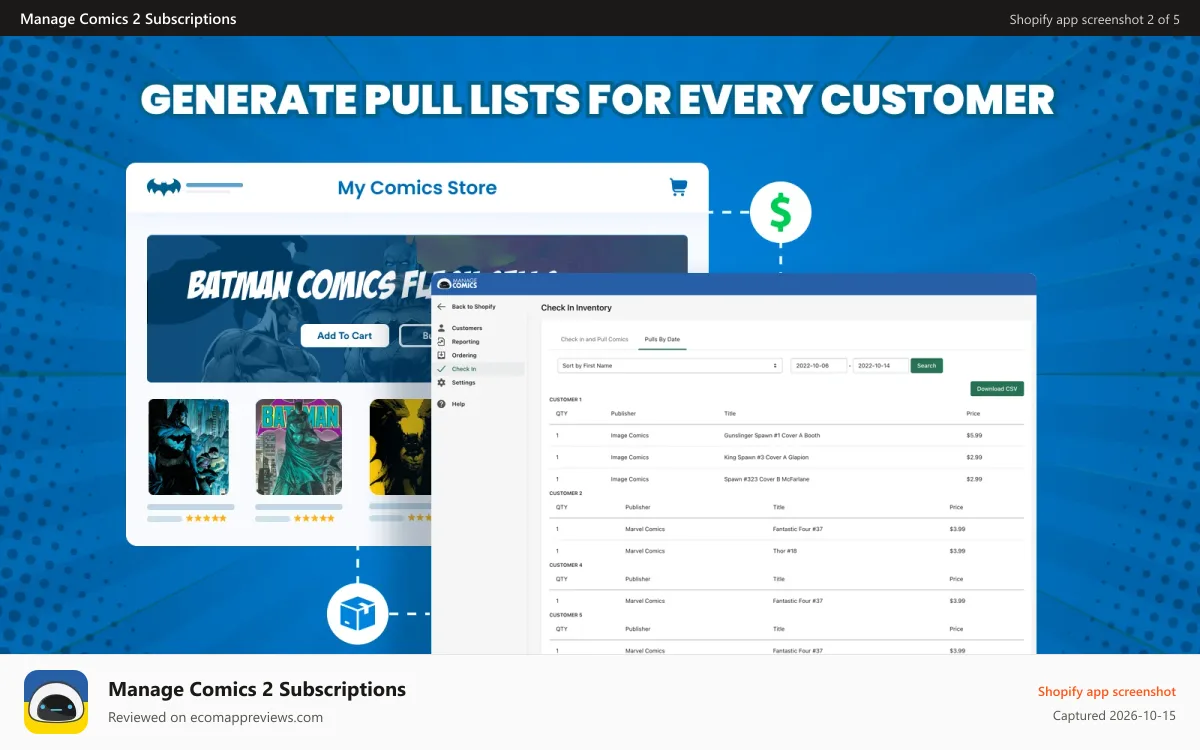Click the start date field 2022-10-06

(x=819, y=366)
